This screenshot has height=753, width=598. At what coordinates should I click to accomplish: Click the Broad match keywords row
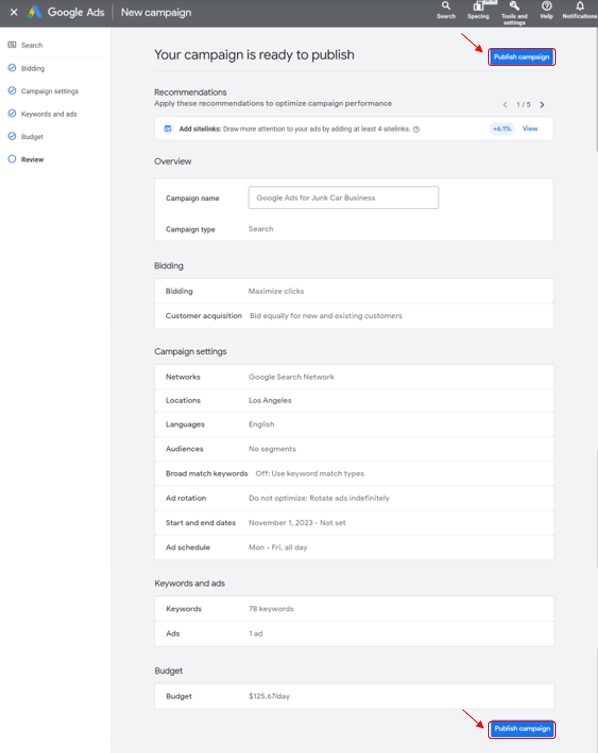point(354,474)
